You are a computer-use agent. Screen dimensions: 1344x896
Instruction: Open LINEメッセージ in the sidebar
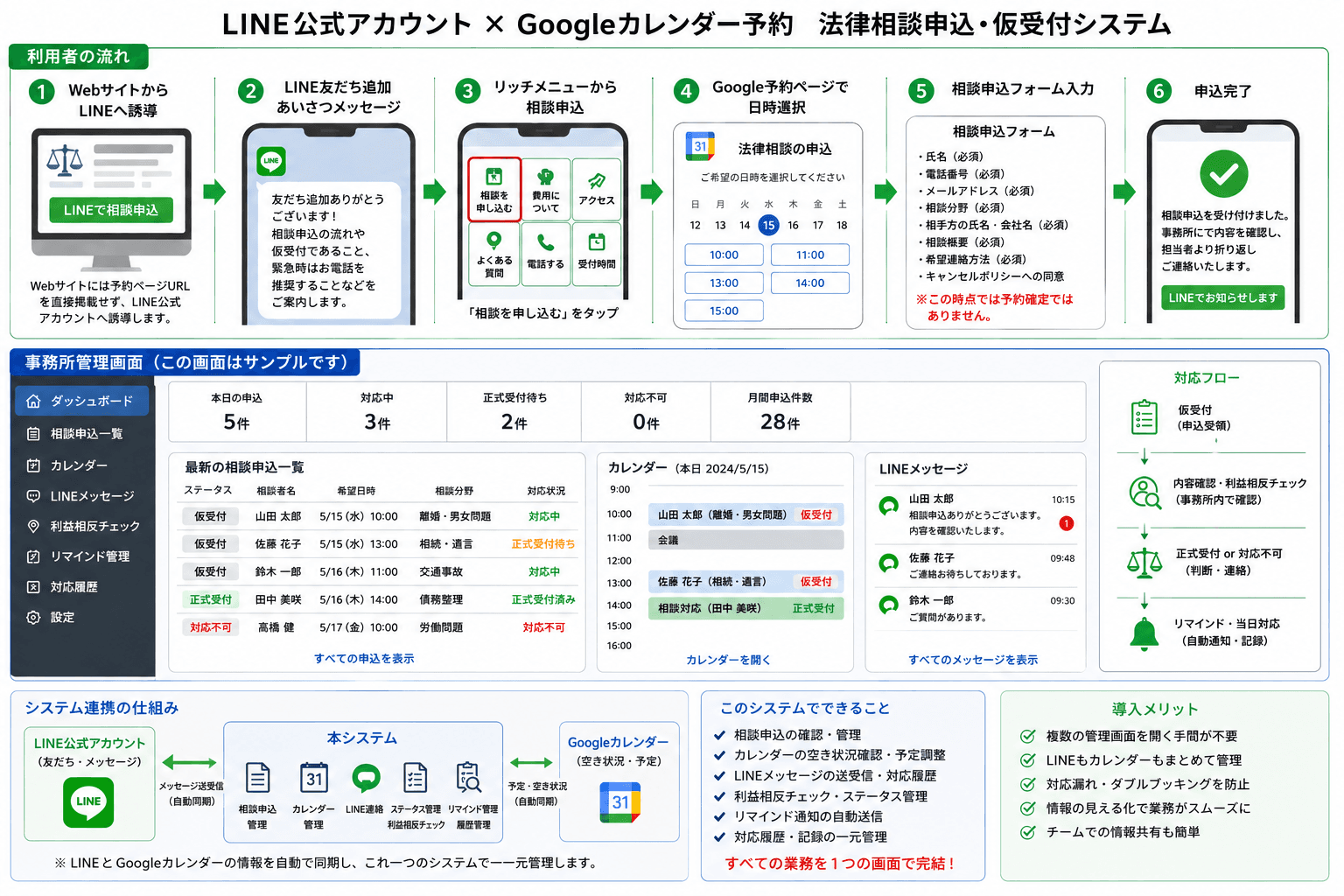tap(81, 496)
